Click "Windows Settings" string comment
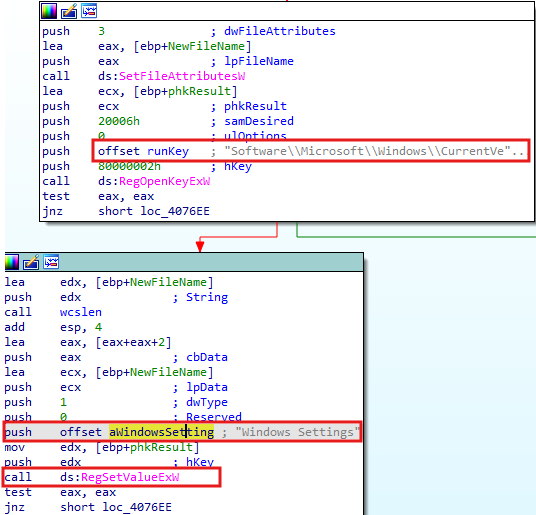 point(297,432)
